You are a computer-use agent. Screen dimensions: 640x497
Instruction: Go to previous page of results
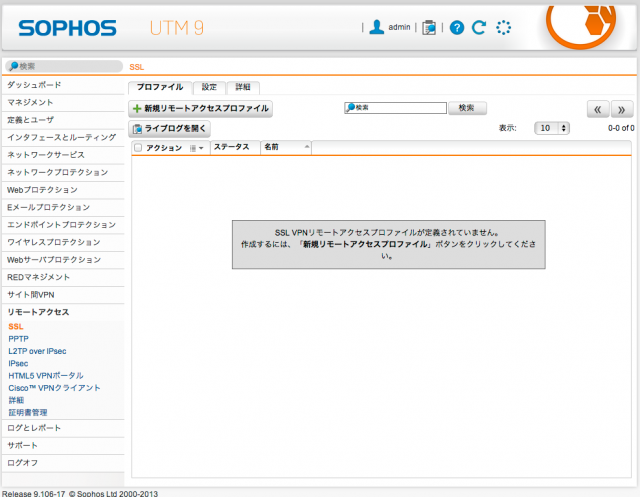pos(597,109)
